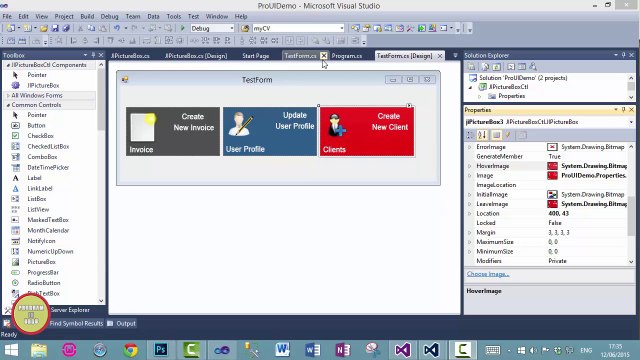Viewport: 640px width, 360px height.
Task: Click the Update User Profile blue tile
Action: point(270,131)
